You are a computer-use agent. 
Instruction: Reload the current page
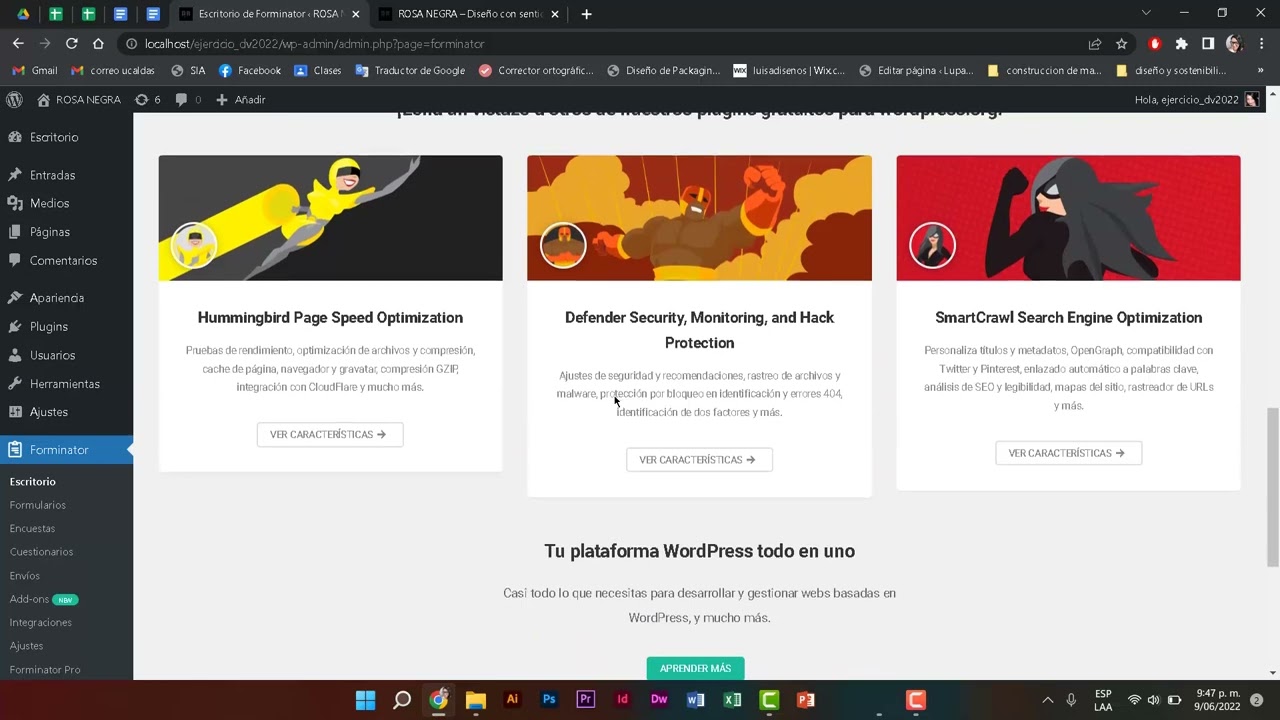(72, 44)
